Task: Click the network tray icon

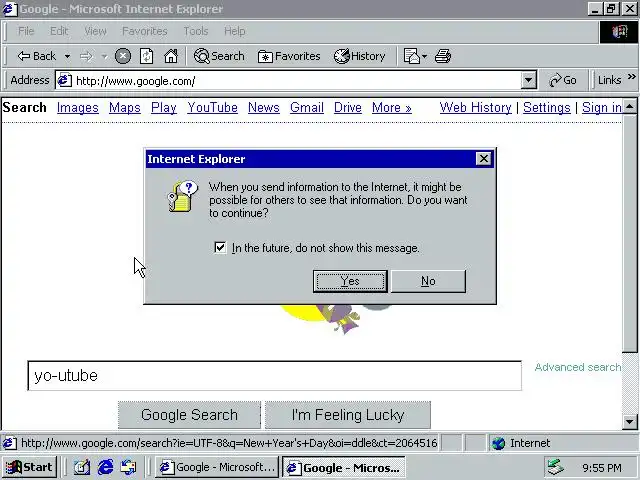Action: (x=556, y=467)
